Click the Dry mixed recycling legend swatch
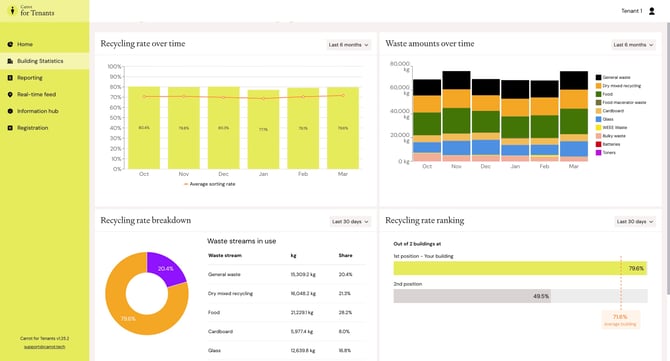Image resolution: width=670 pixels, height=361 pixels. [599, 86]
